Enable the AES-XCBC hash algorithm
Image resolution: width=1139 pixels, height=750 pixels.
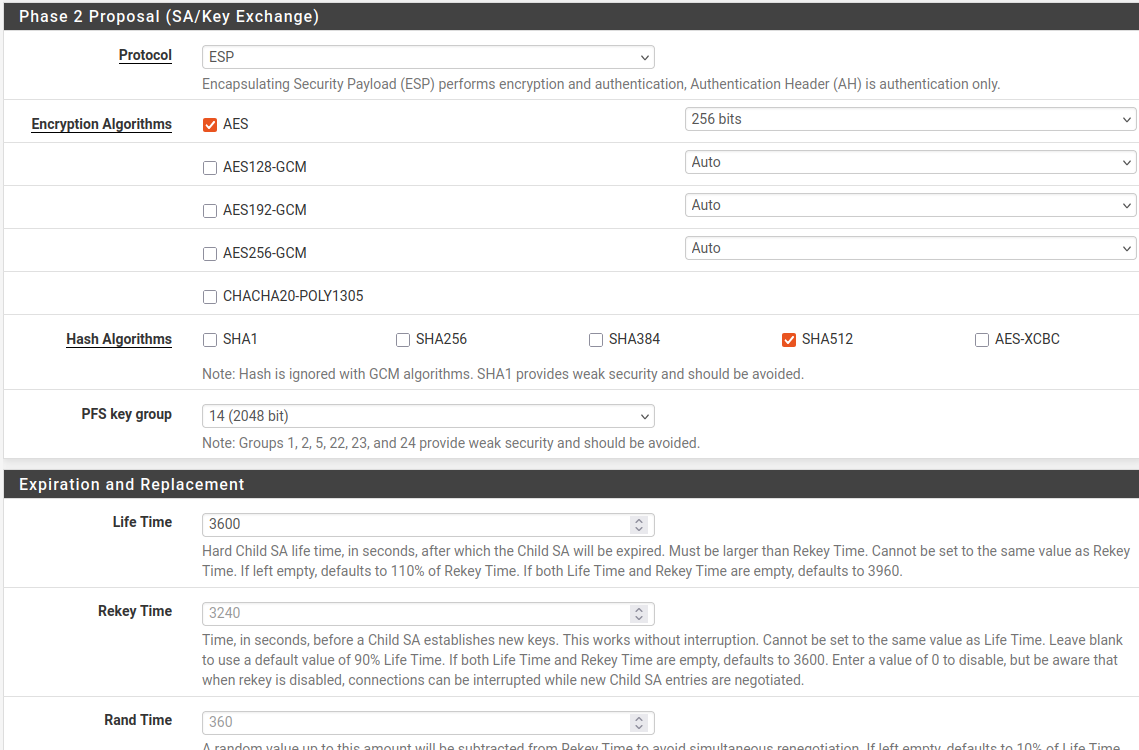coord(981,340)
